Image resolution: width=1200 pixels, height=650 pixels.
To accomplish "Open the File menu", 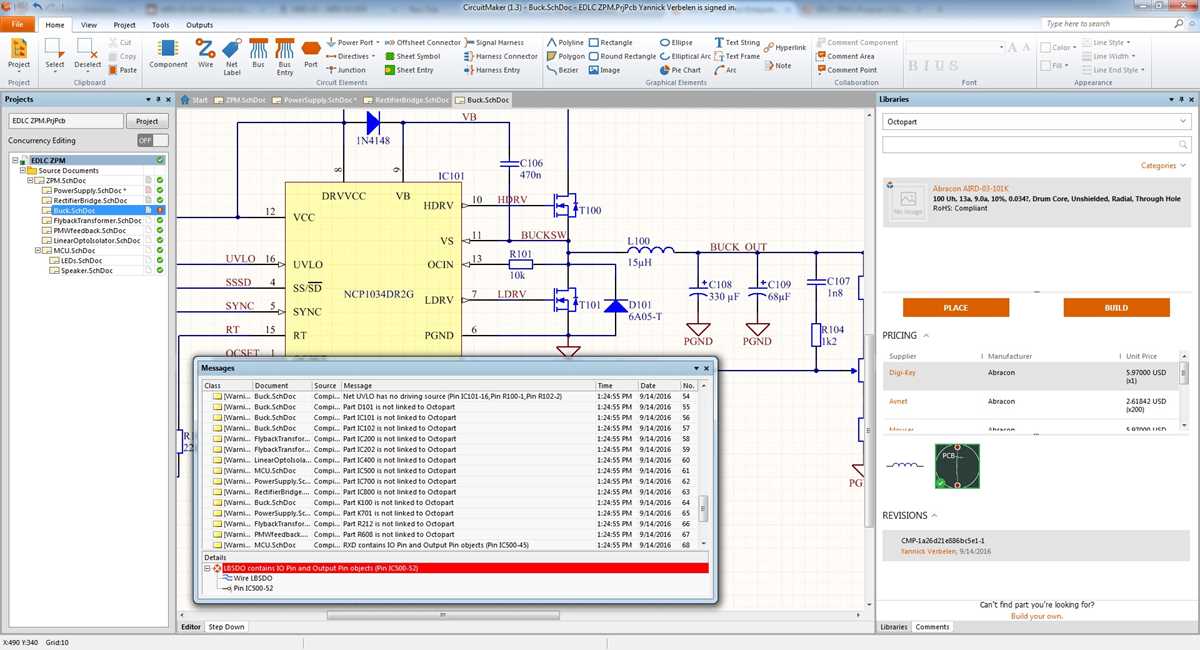I will (x=18, y=24).
